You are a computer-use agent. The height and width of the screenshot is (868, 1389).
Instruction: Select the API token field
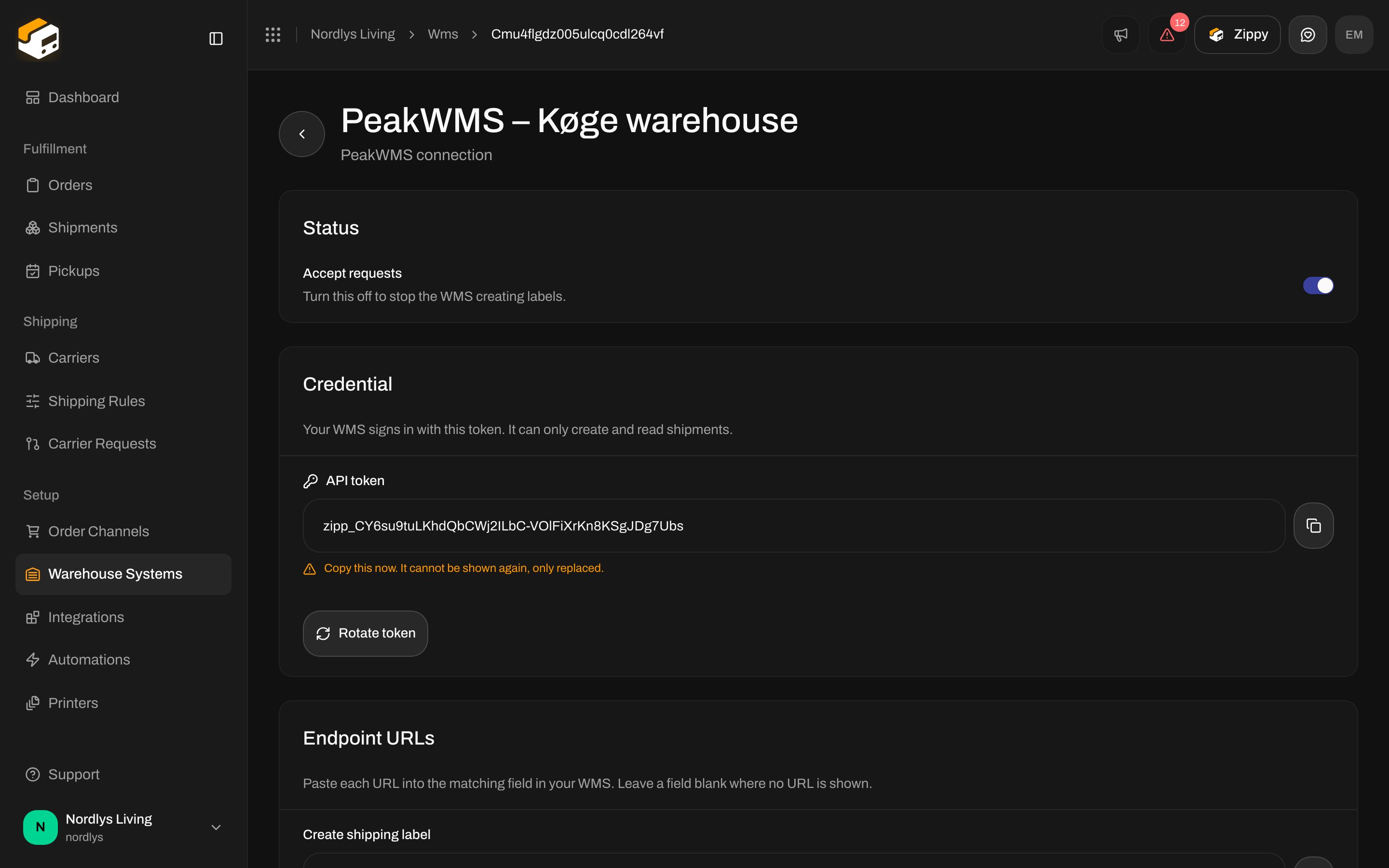point(794,525)
